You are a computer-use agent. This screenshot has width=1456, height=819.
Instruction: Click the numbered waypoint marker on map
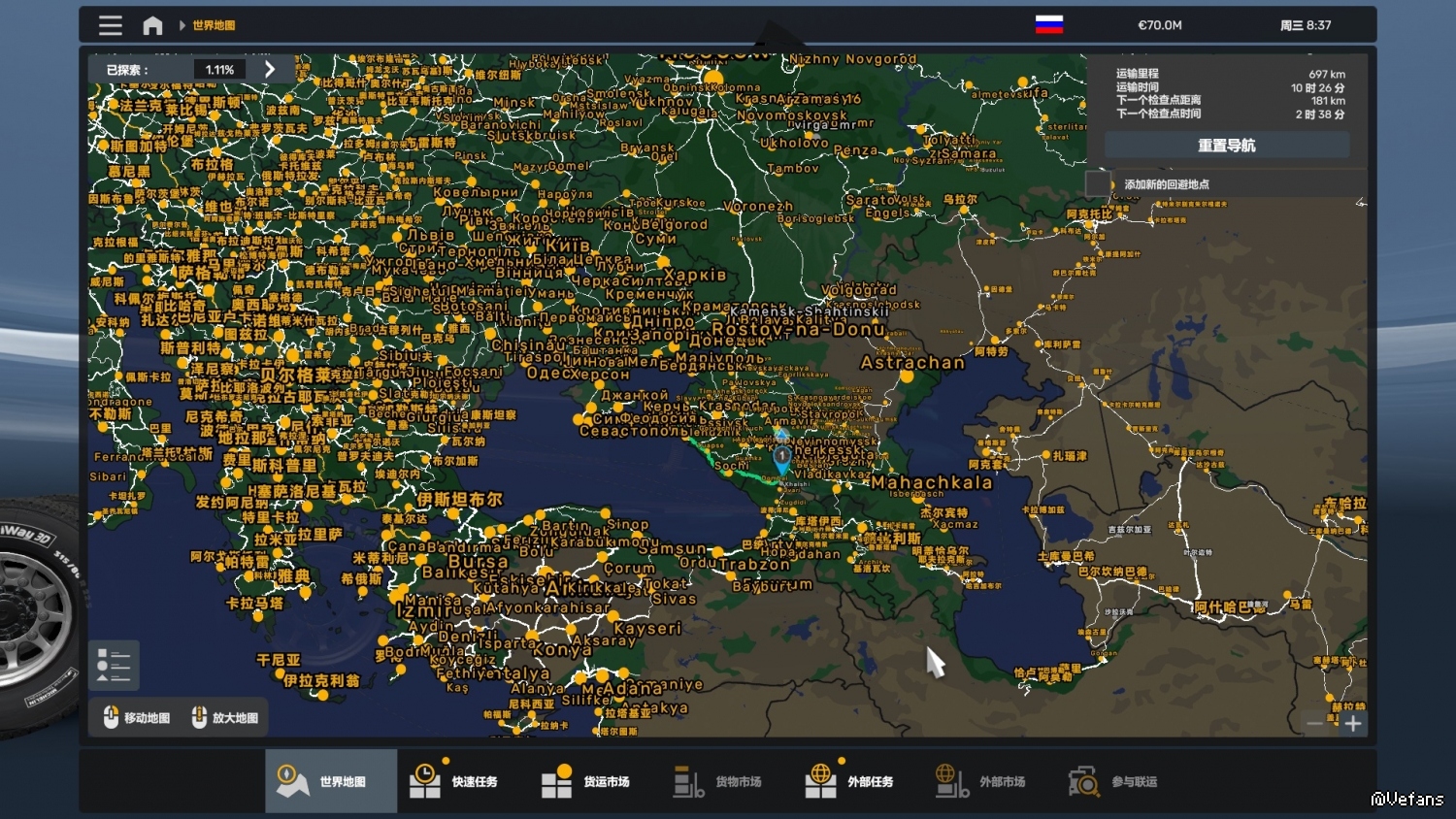tap(781, 457)
